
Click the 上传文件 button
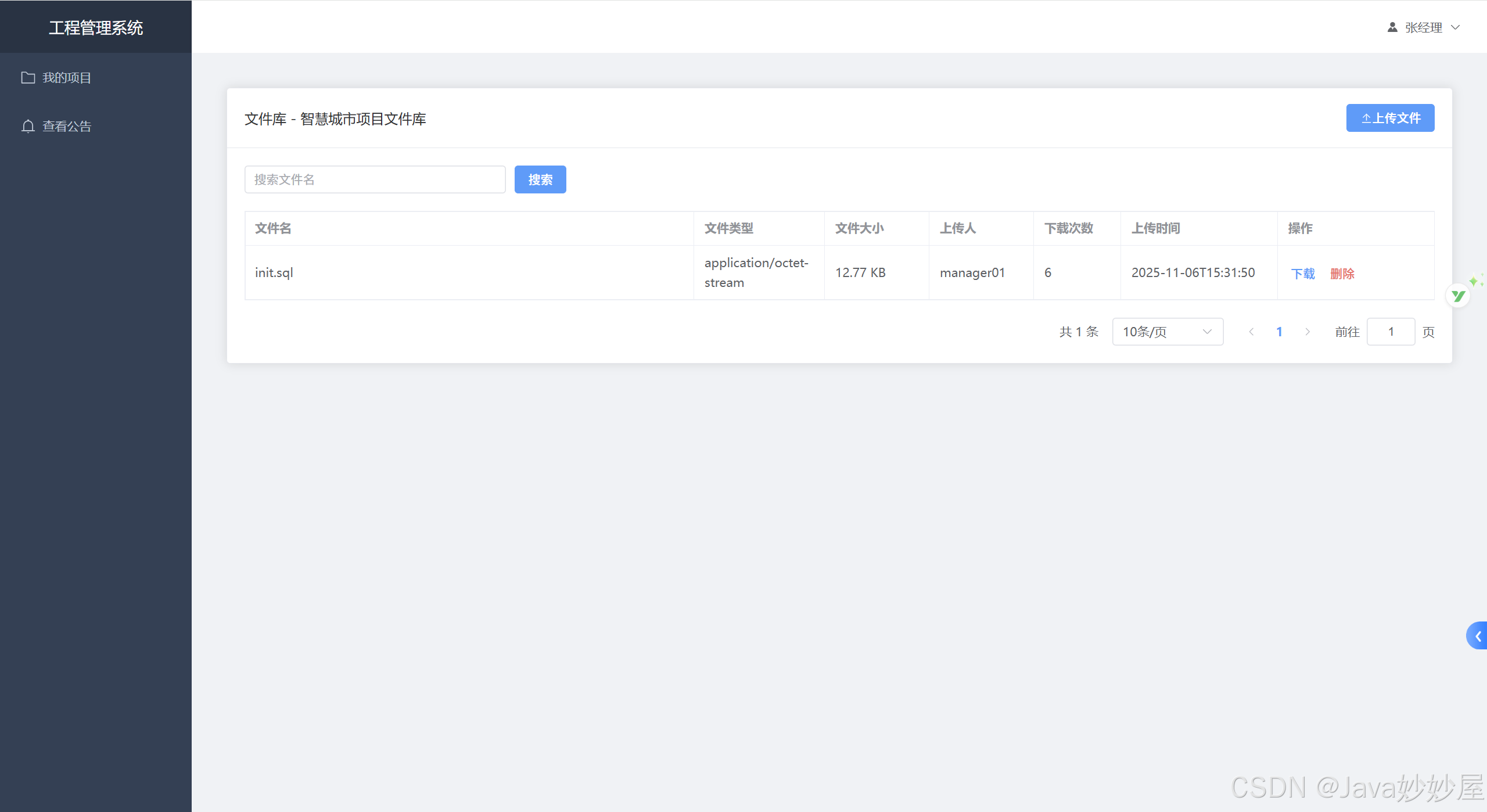pos(1390,118)
